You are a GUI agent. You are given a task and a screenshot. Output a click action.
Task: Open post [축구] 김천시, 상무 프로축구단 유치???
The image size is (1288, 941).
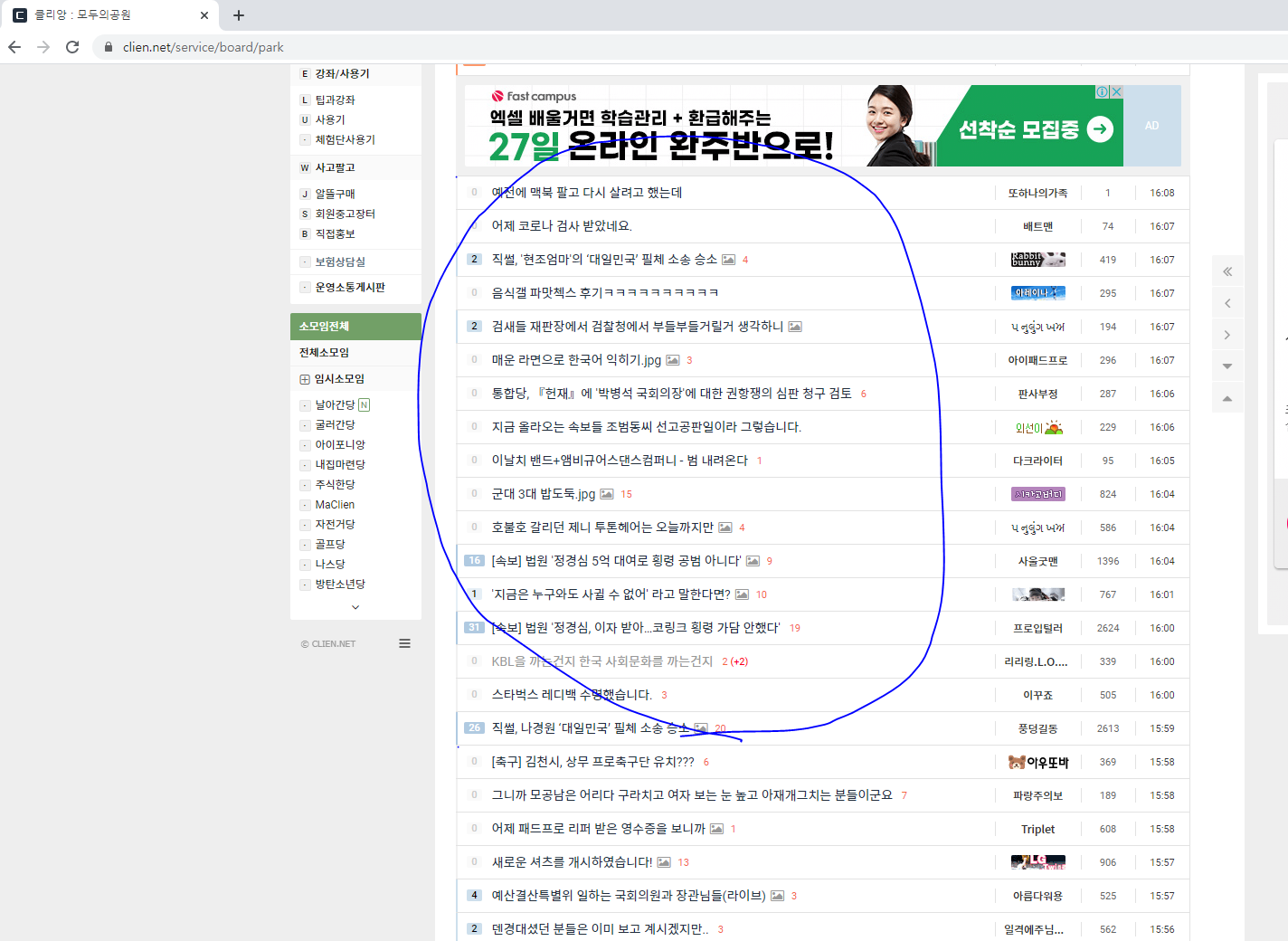593,762
